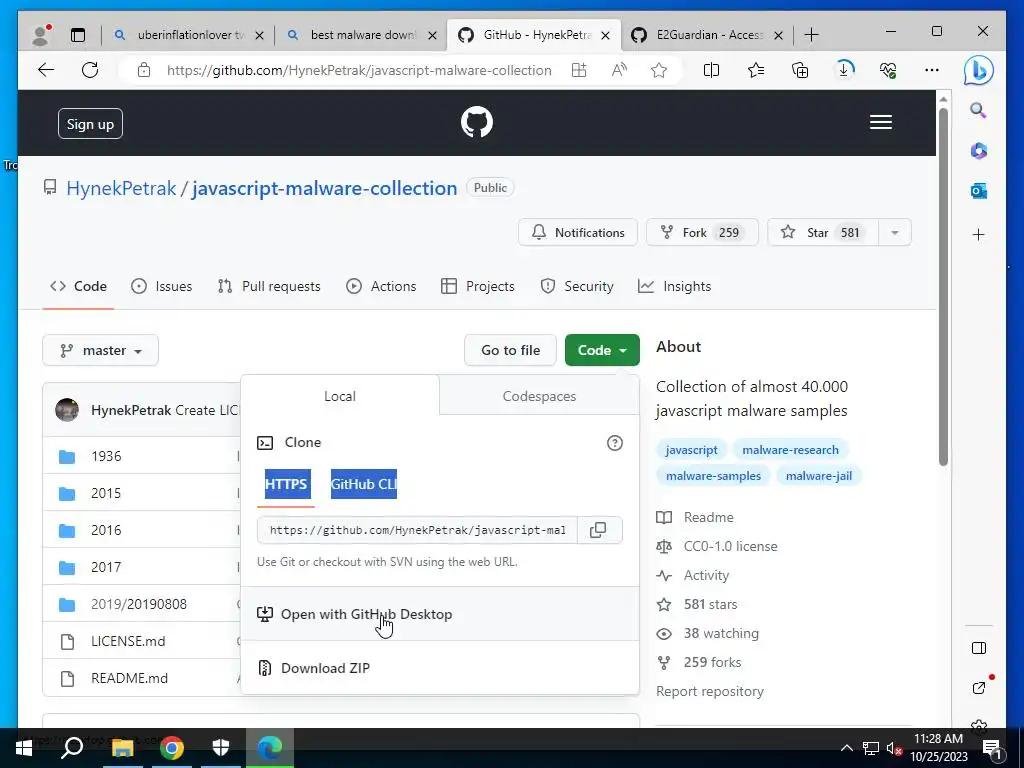Switch to the Local tab
Image resolution: width=1024 pixels, height=768 pixels.
[x=340, y=396]
